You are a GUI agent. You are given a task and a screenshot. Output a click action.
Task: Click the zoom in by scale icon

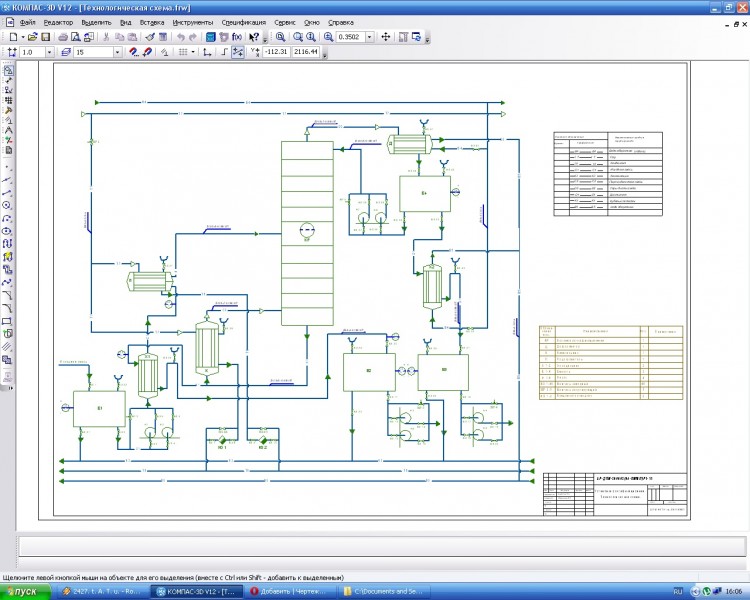tap(328, 37)
